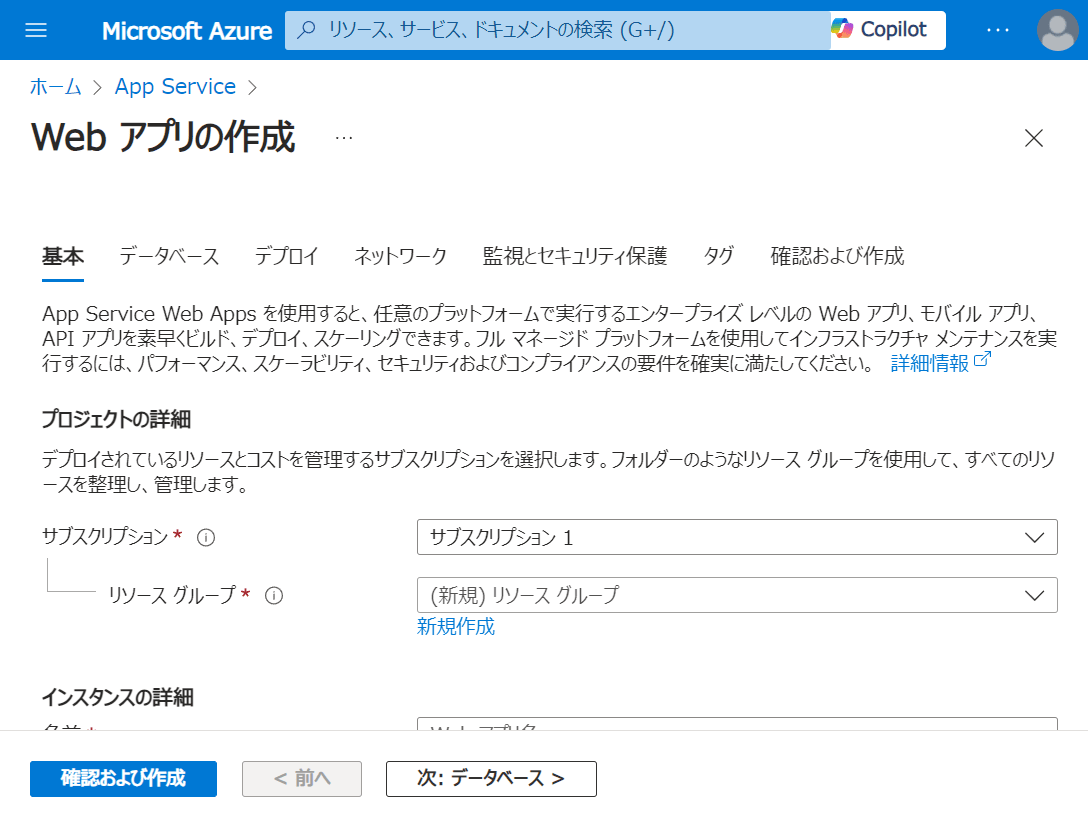Viewport: 1088px width, 827px height.
Task: Click the Microsoft Azure logo text
Action: click(187, 31)
